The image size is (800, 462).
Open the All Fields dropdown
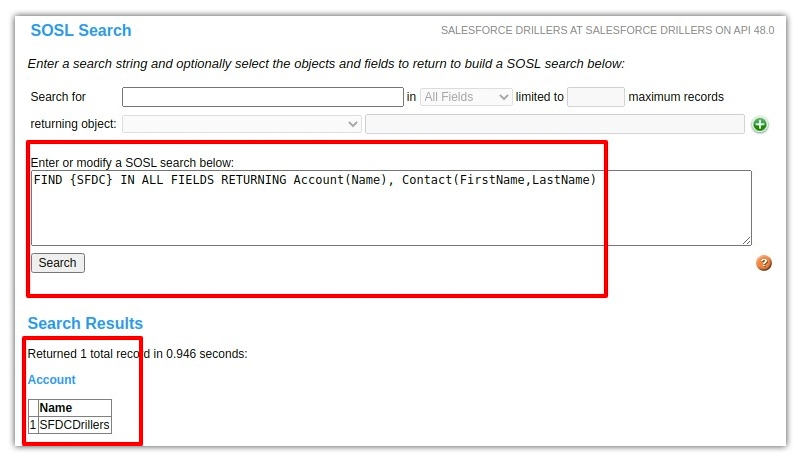pyautogui.click(x=466, y=97)
